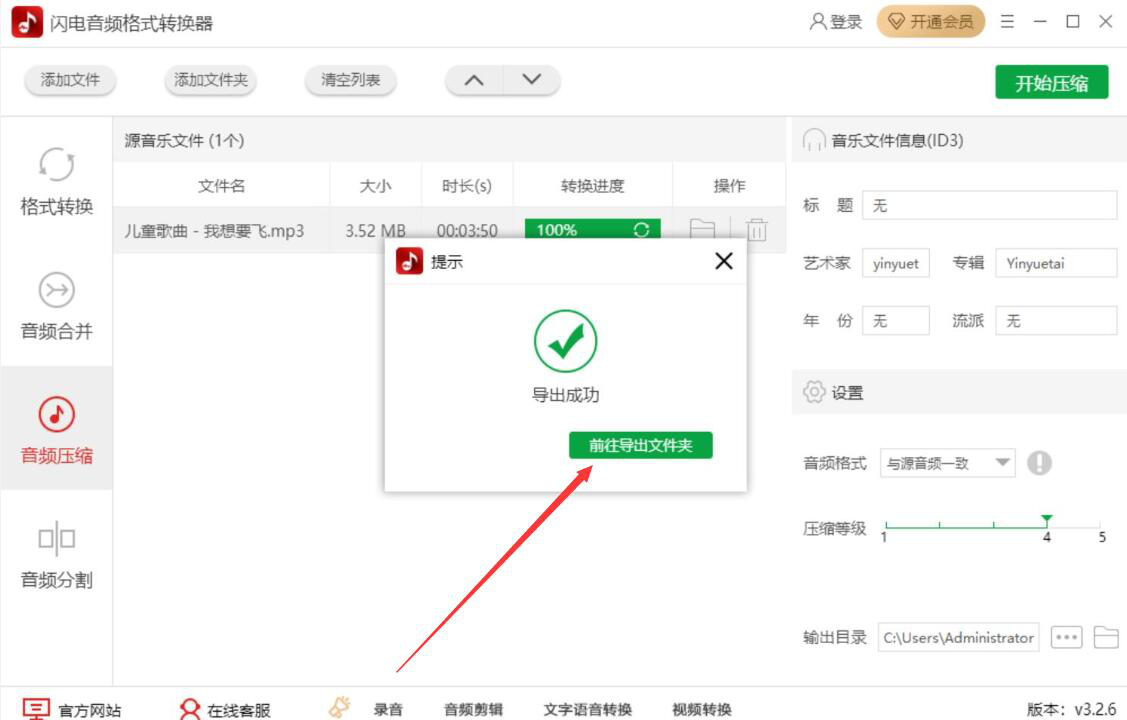The width and height of the screenshot is (1127, 720).
Task: Set compression level slider to 1
Action: tap(886, 526)
